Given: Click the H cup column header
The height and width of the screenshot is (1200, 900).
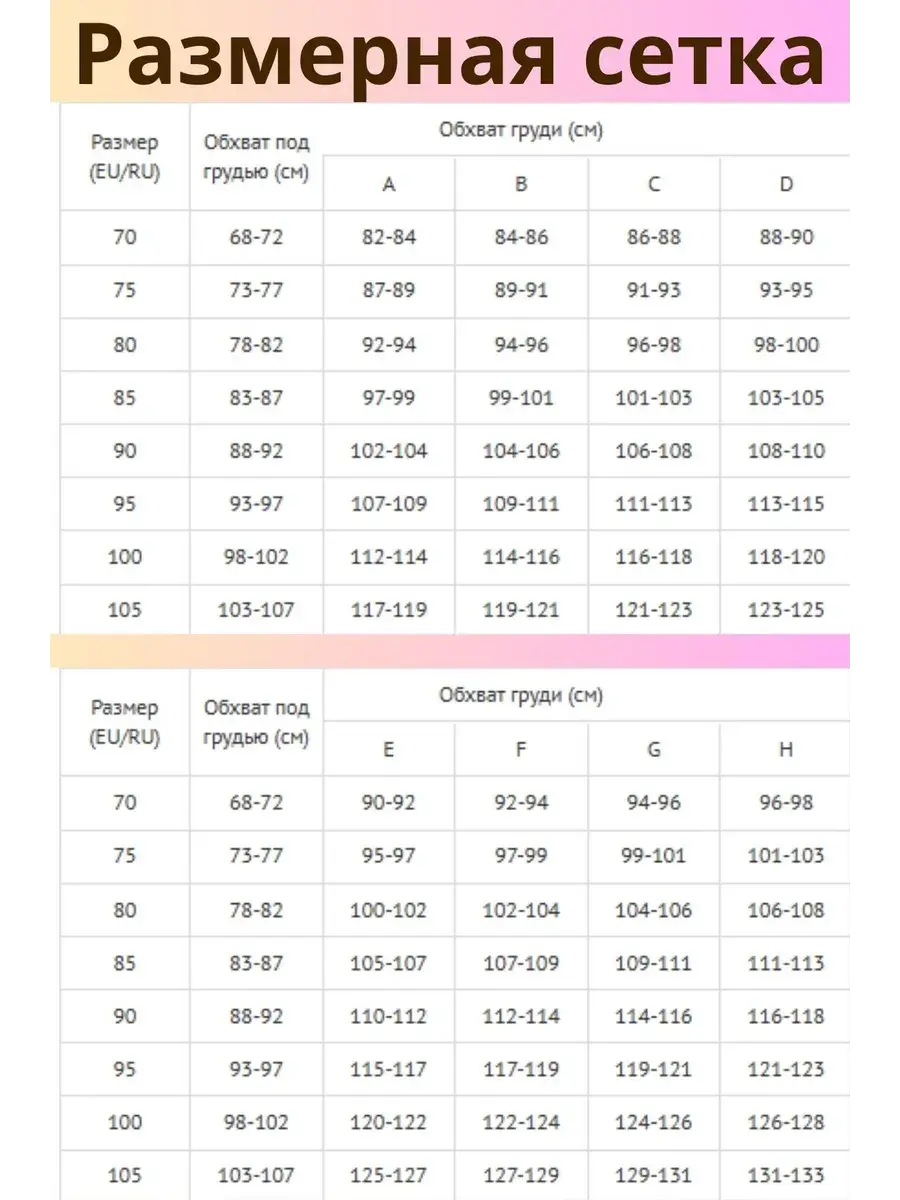Looking at the screenshot, I should pos(786,748).
